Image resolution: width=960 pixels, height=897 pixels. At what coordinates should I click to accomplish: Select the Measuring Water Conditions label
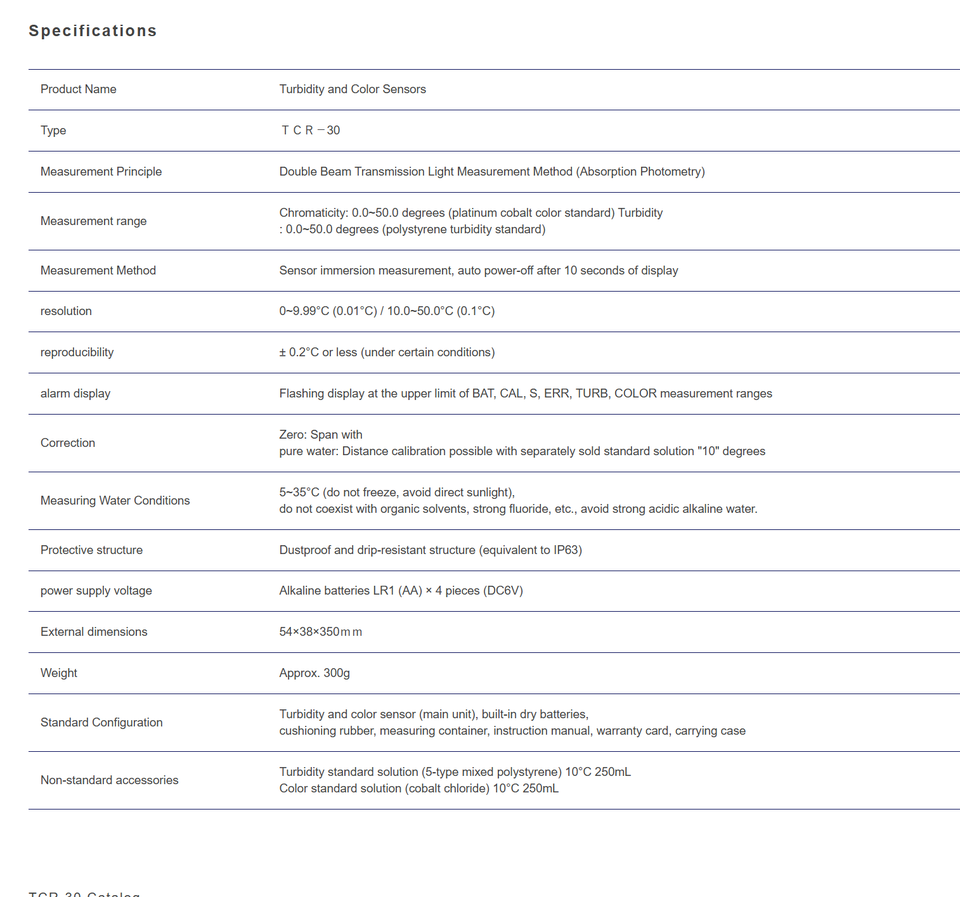point(115,500)
